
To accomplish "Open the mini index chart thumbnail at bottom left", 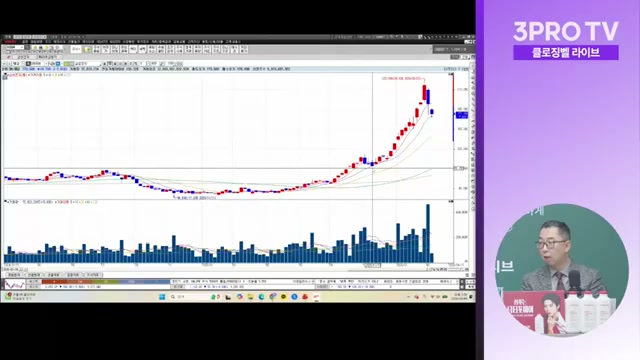I will [x=15, y=284].
